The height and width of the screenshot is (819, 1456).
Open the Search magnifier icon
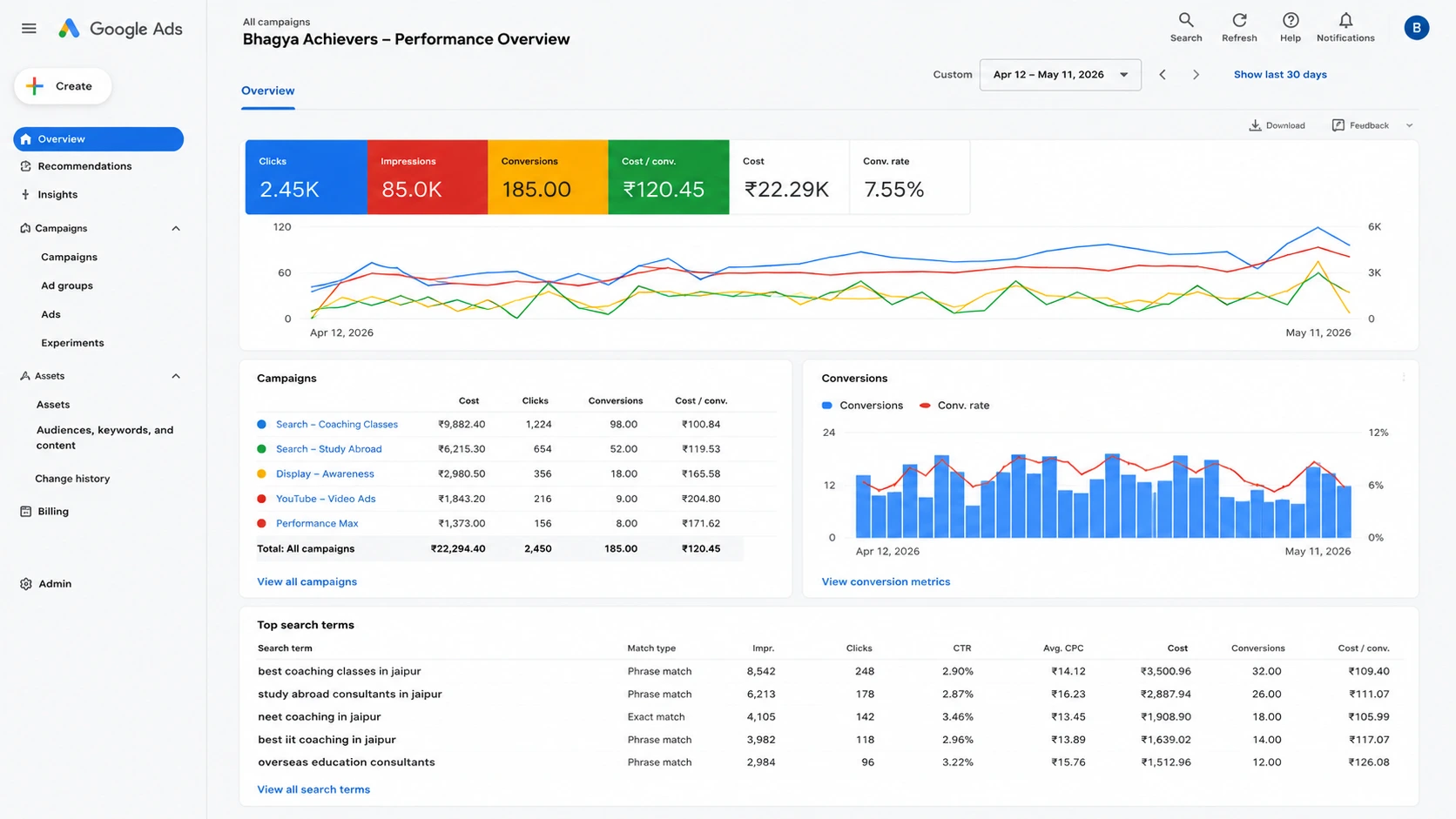point(1185,27)
